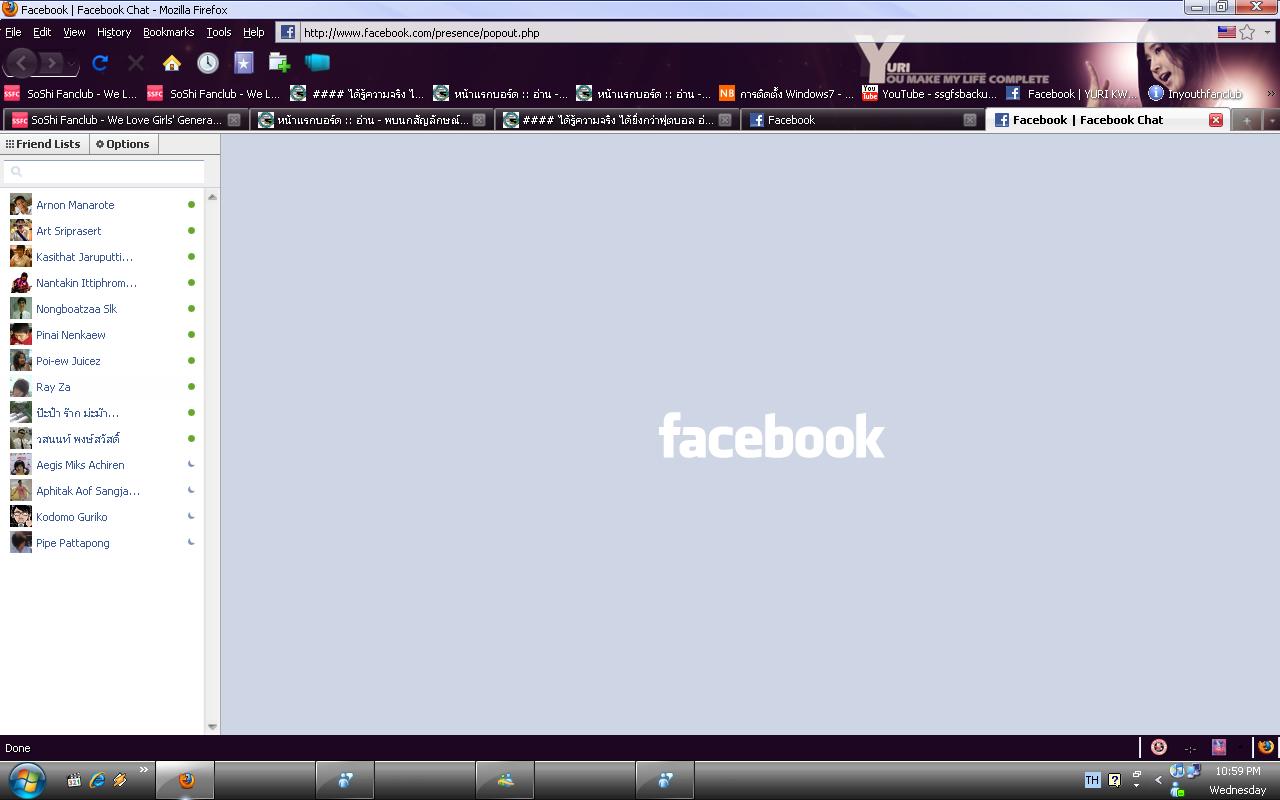
Task: Go to the Home page icon
Action: point(172,63)
